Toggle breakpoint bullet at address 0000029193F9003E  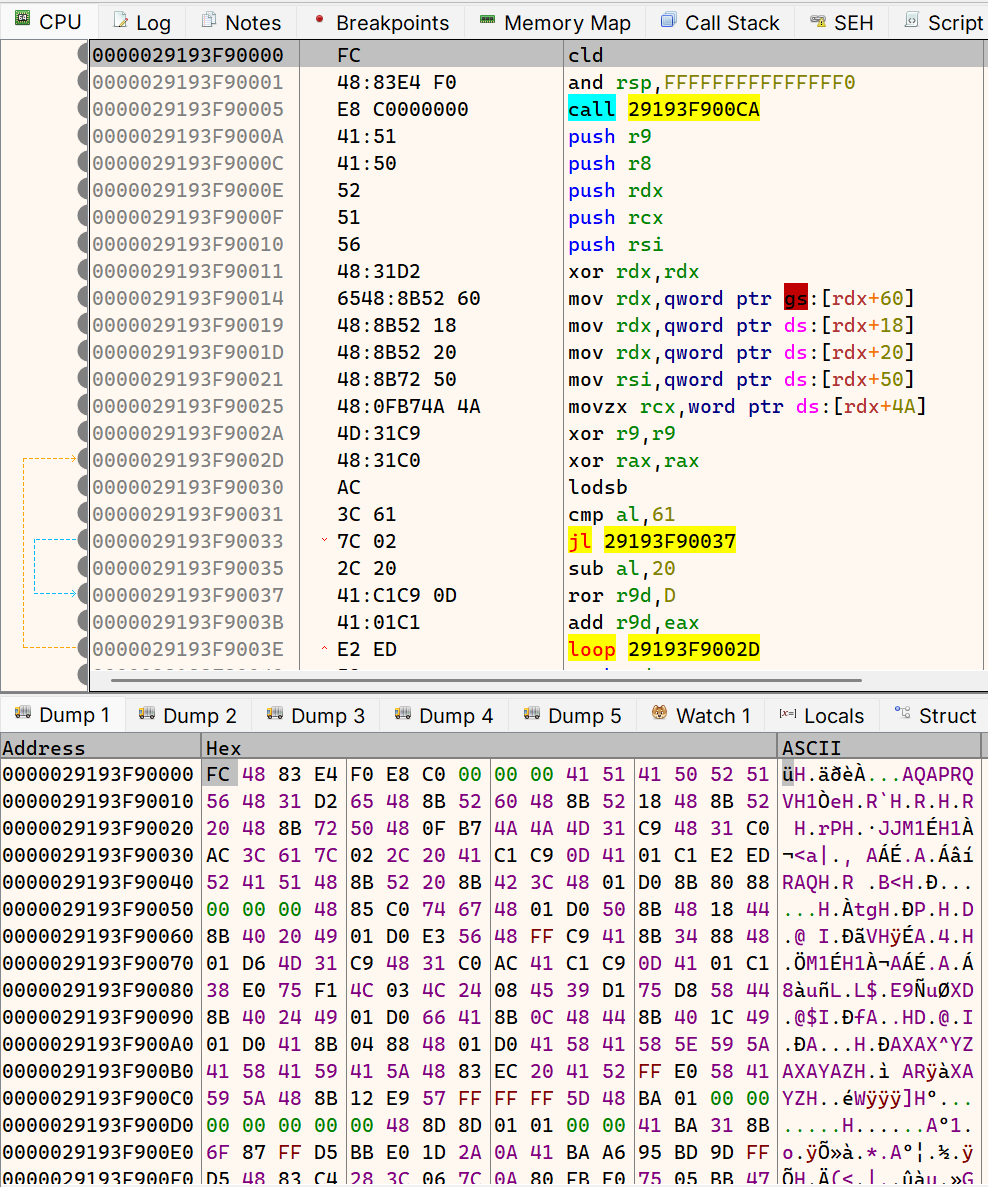coord(83,649)
